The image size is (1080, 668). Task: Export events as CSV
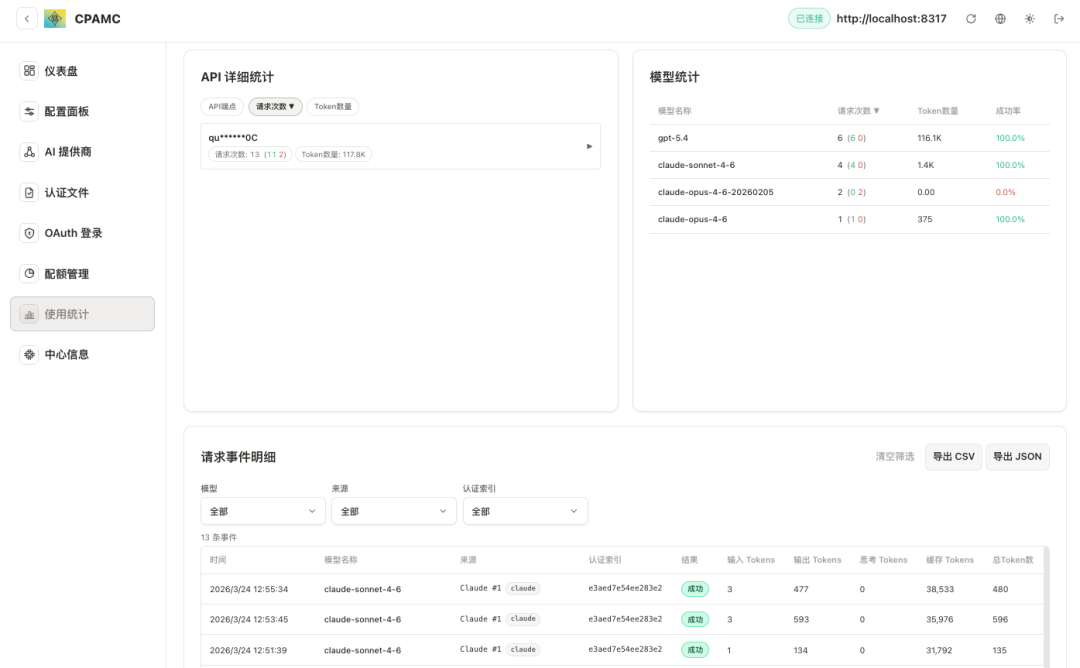[x=953, y=456]
